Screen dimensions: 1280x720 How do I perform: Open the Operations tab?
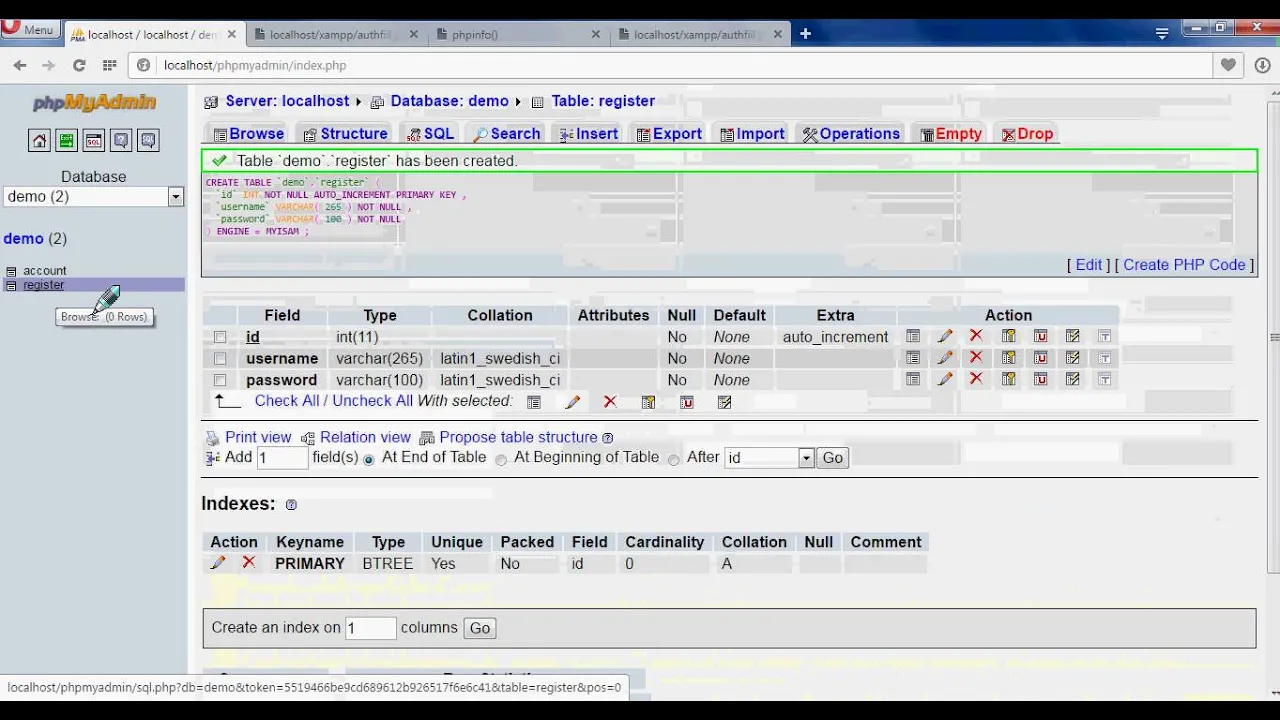click(x=851, y=134)
